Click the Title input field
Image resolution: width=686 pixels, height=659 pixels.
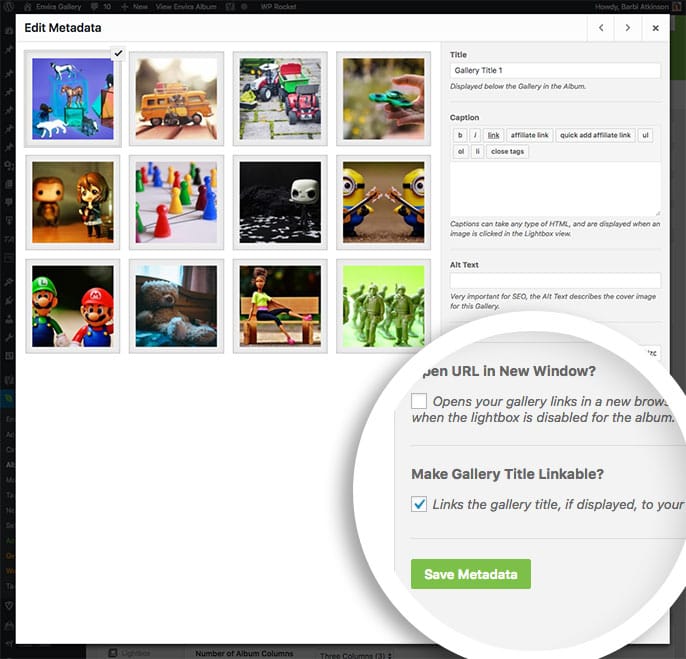click(x=555, y=70)
